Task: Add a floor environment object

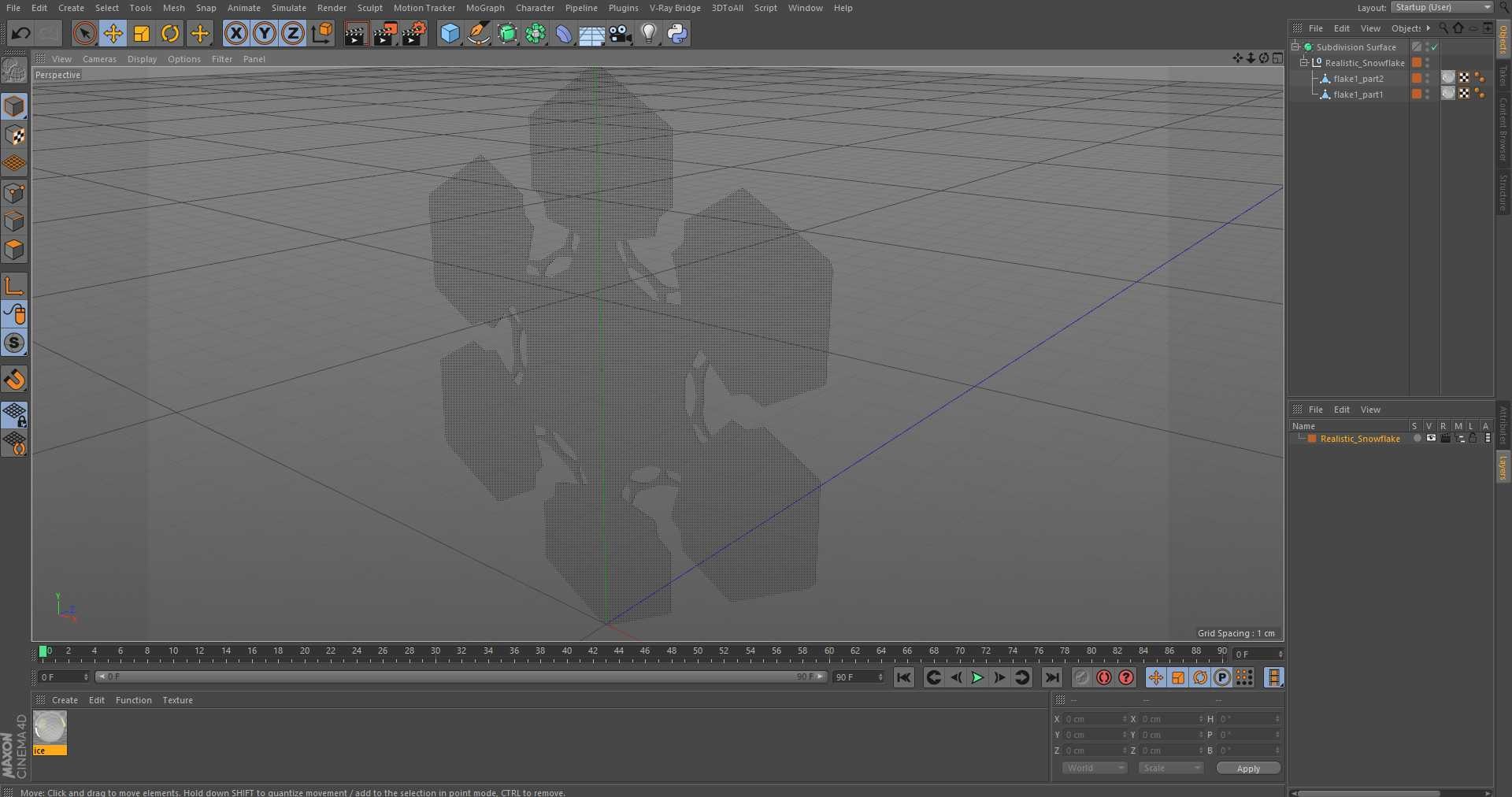Action: tap(592, 33)
